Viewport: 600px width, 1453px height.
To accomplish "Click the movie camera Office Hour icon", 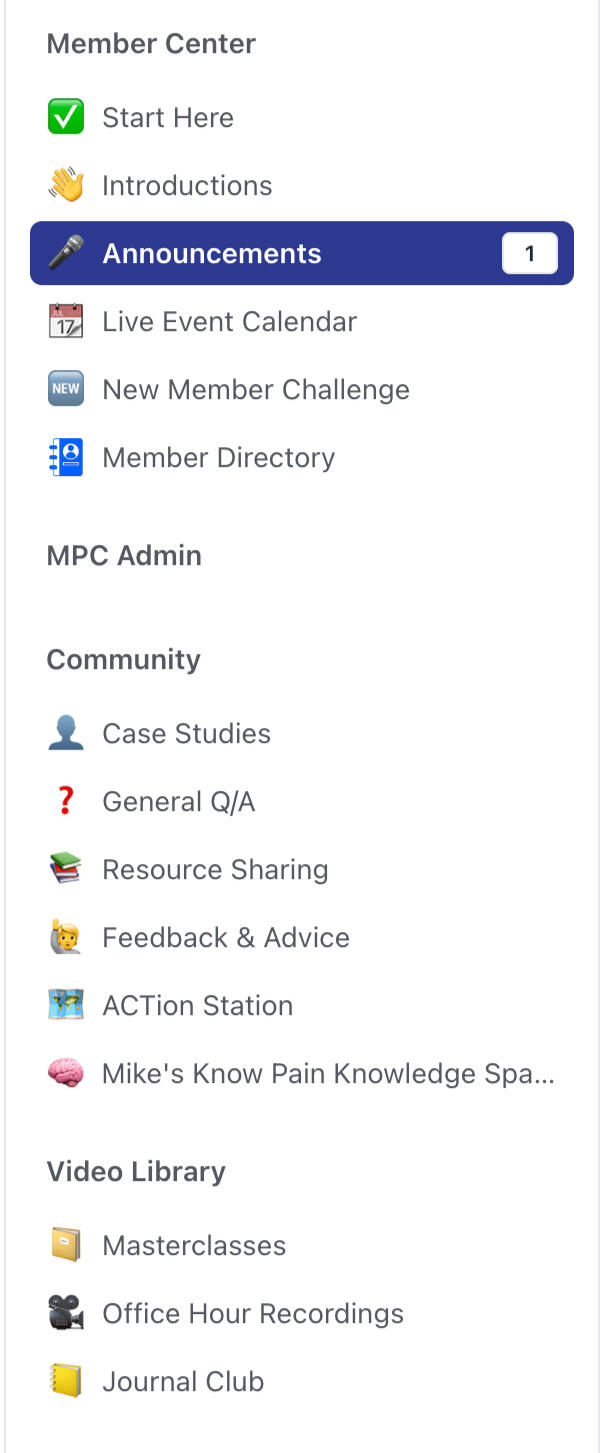I will (66, 1313).
